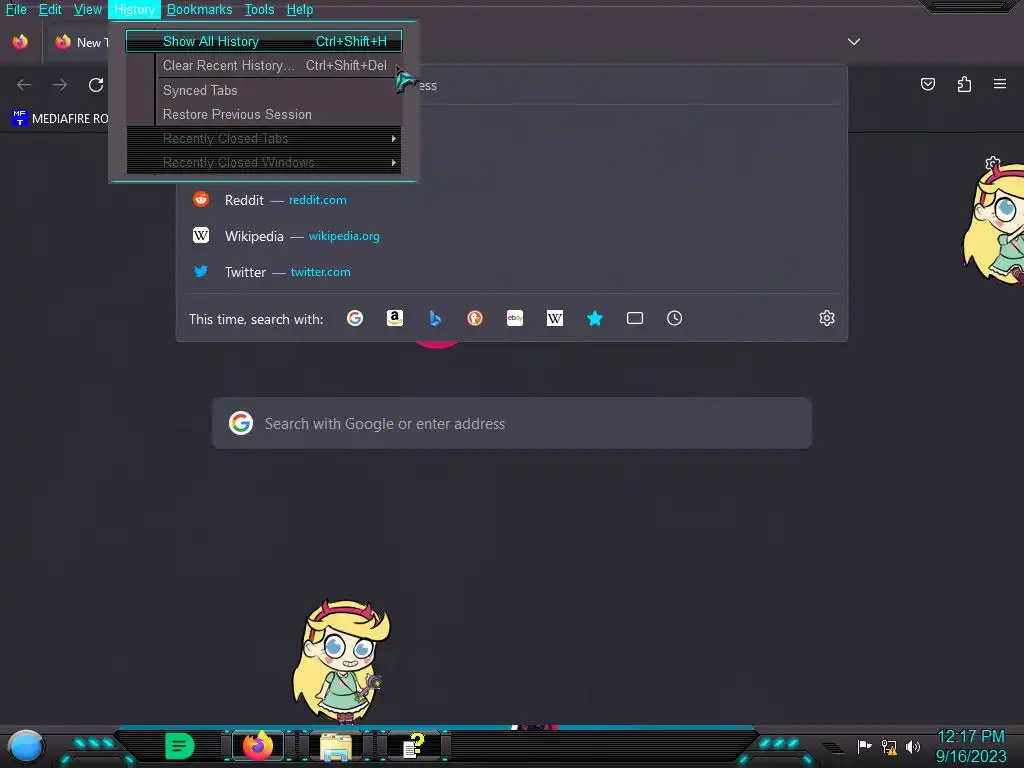Open the volume tray icon
The width and height of the screenshot is (1024, 768).
click(913, 746)
